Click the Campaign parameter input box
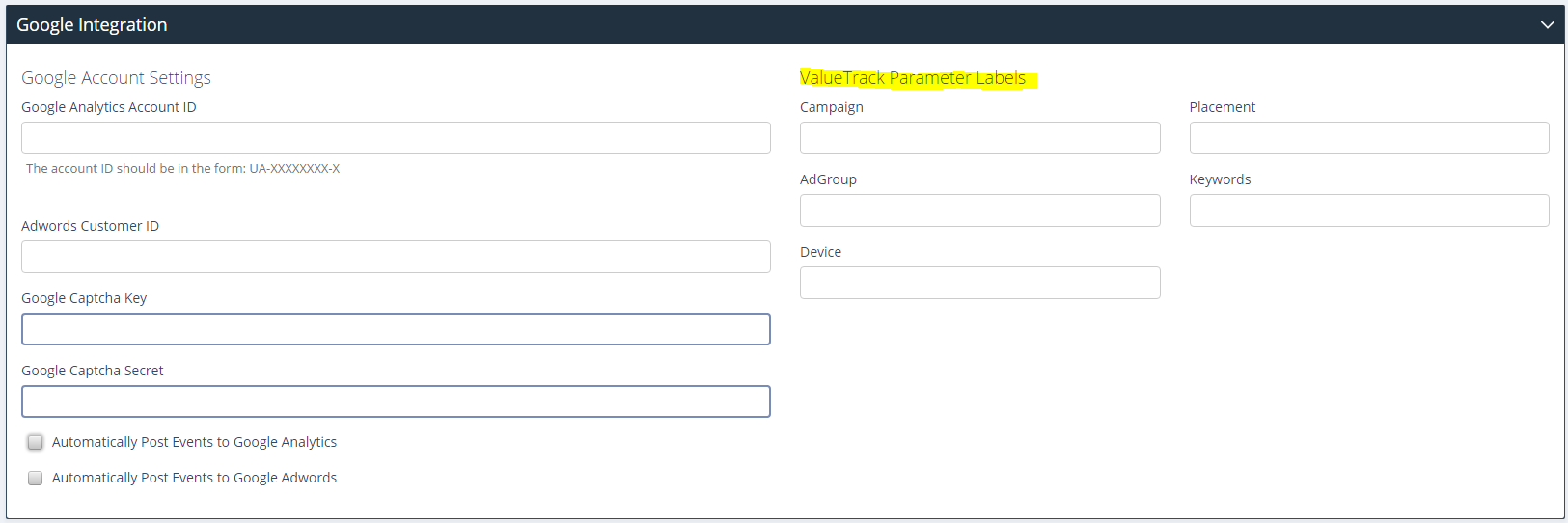Screen dimensions: 1568x523 [979, 138]
